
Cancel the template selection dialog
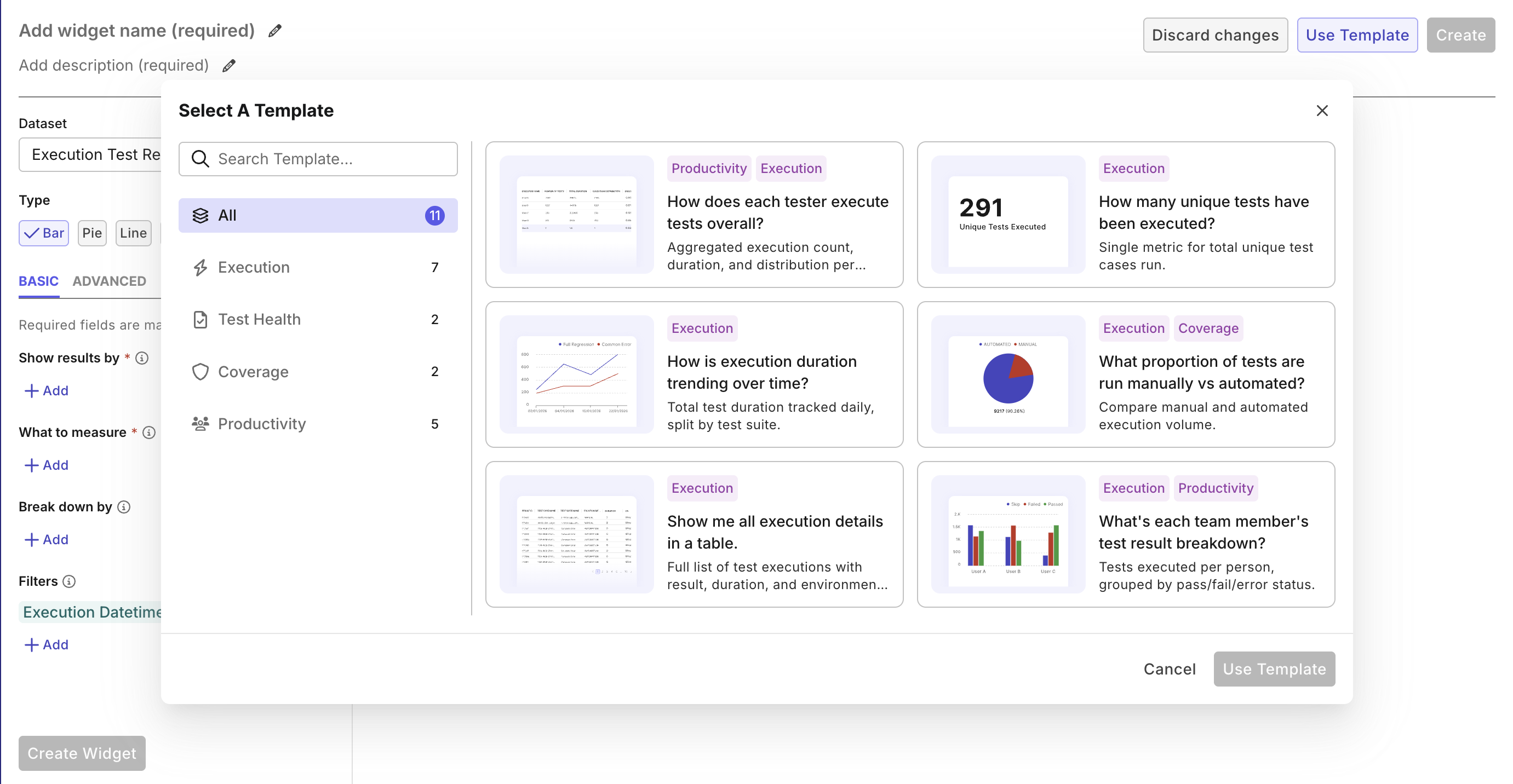click(x=1170, y=669)
